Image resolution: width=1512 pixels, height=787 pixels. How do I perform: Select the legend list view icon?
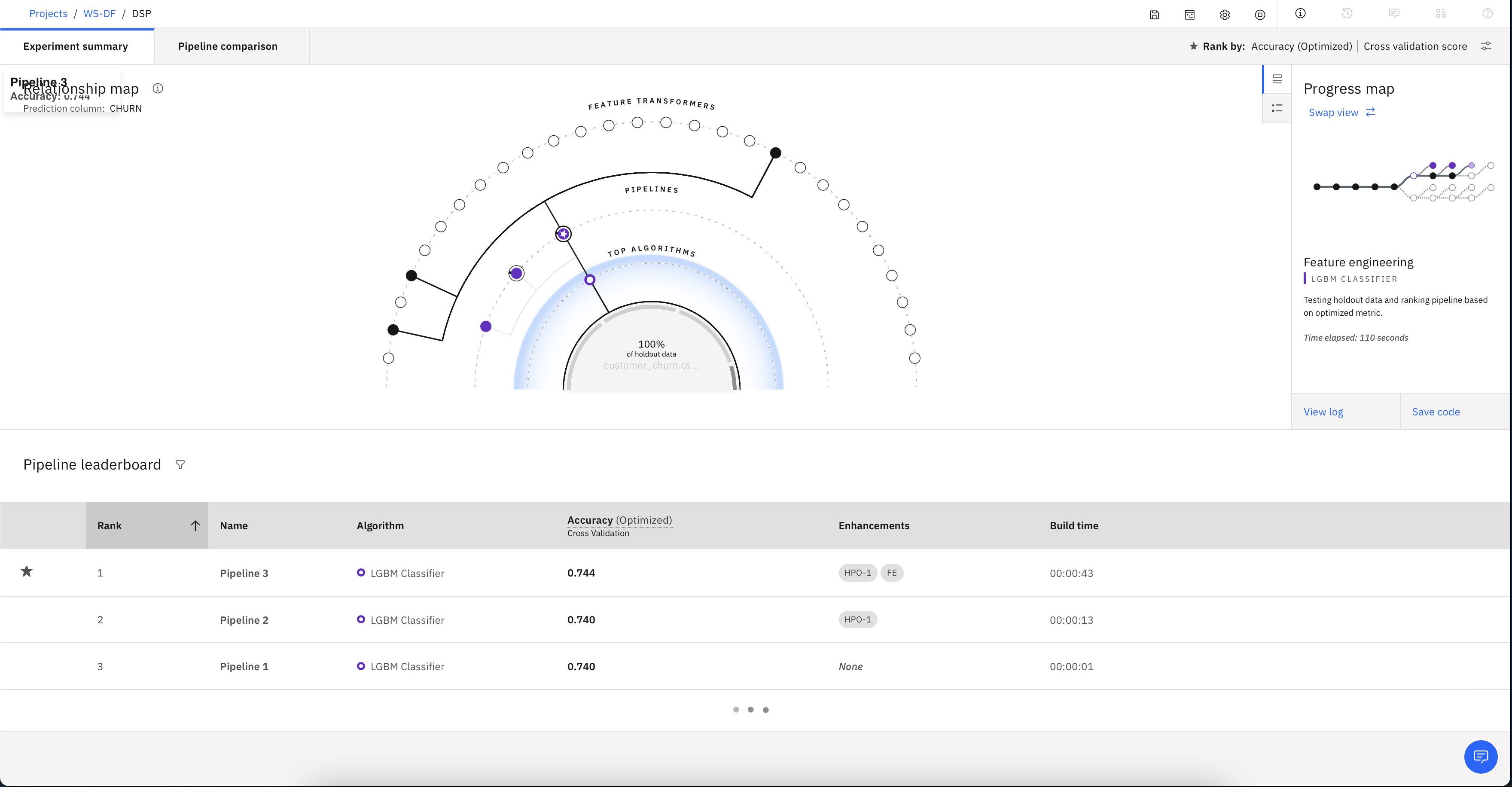click(1277, 108)
